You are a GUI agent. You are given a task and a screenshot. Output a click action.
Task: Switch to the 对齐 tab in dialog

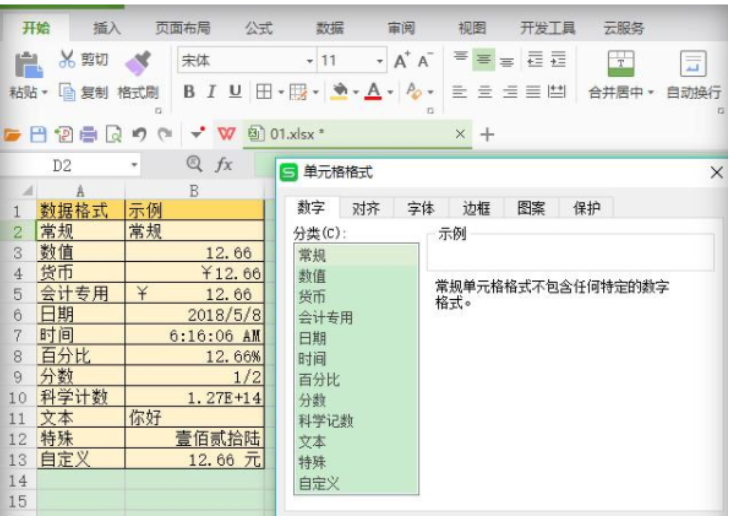pyautogui.click(x=365, y=208)
